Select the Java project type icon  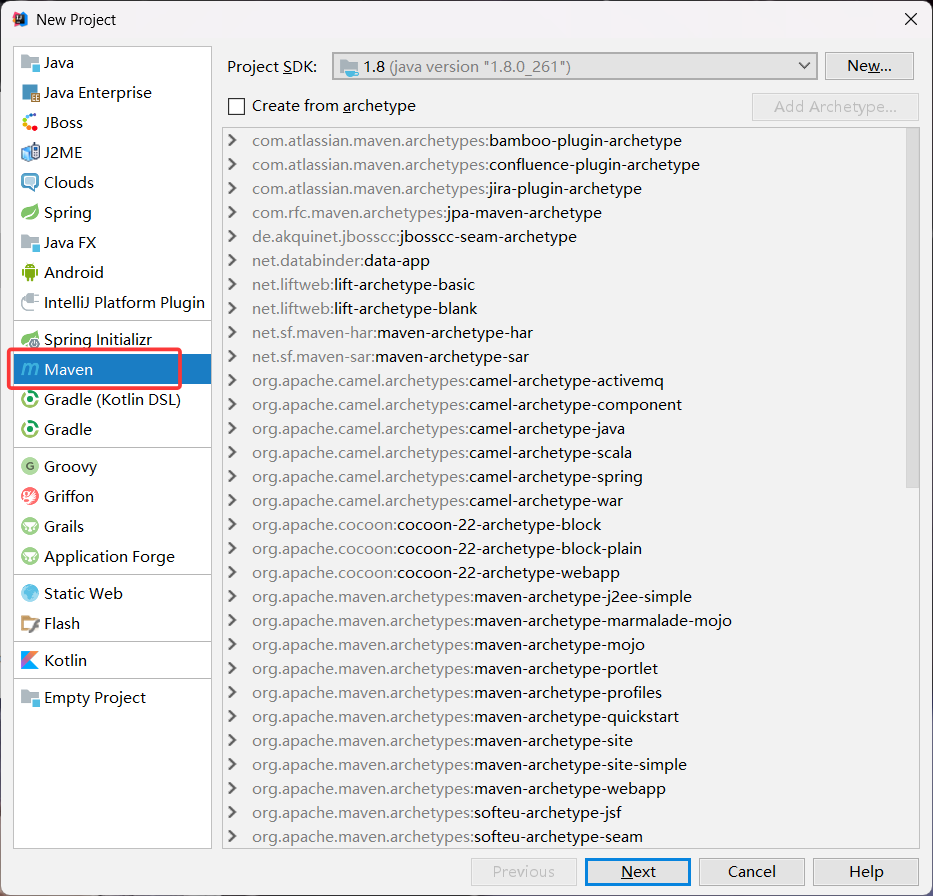(30, 62)
